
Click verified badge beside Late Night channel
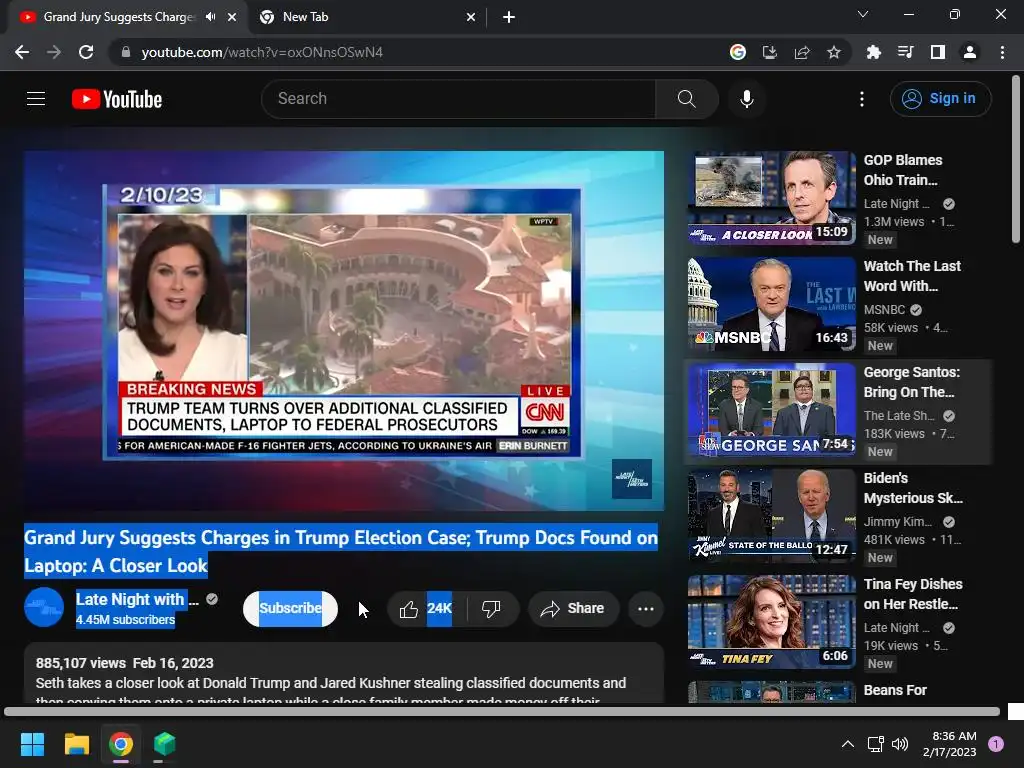tap(212, 599)
